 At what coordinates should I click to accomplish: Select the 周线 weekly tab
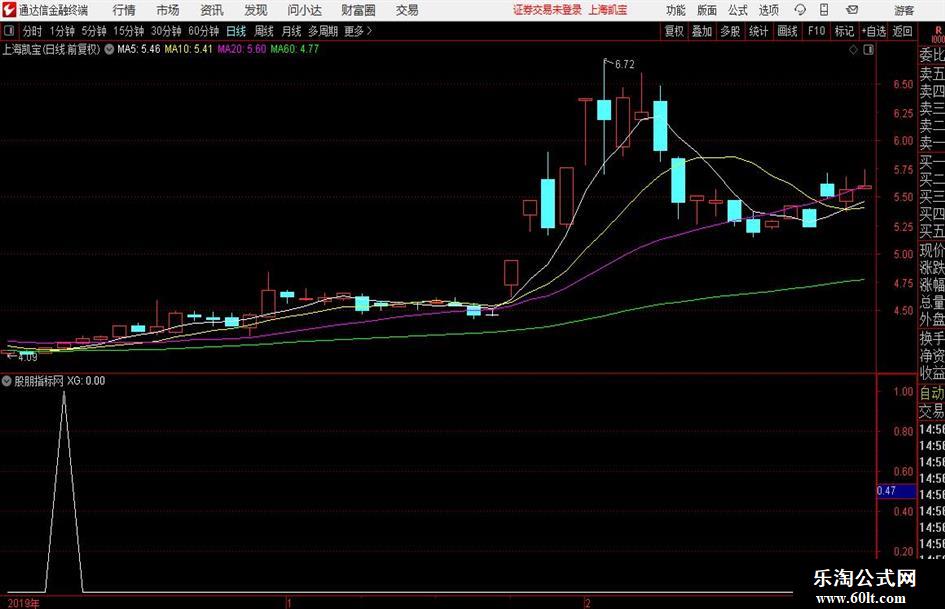pos(263,31)
